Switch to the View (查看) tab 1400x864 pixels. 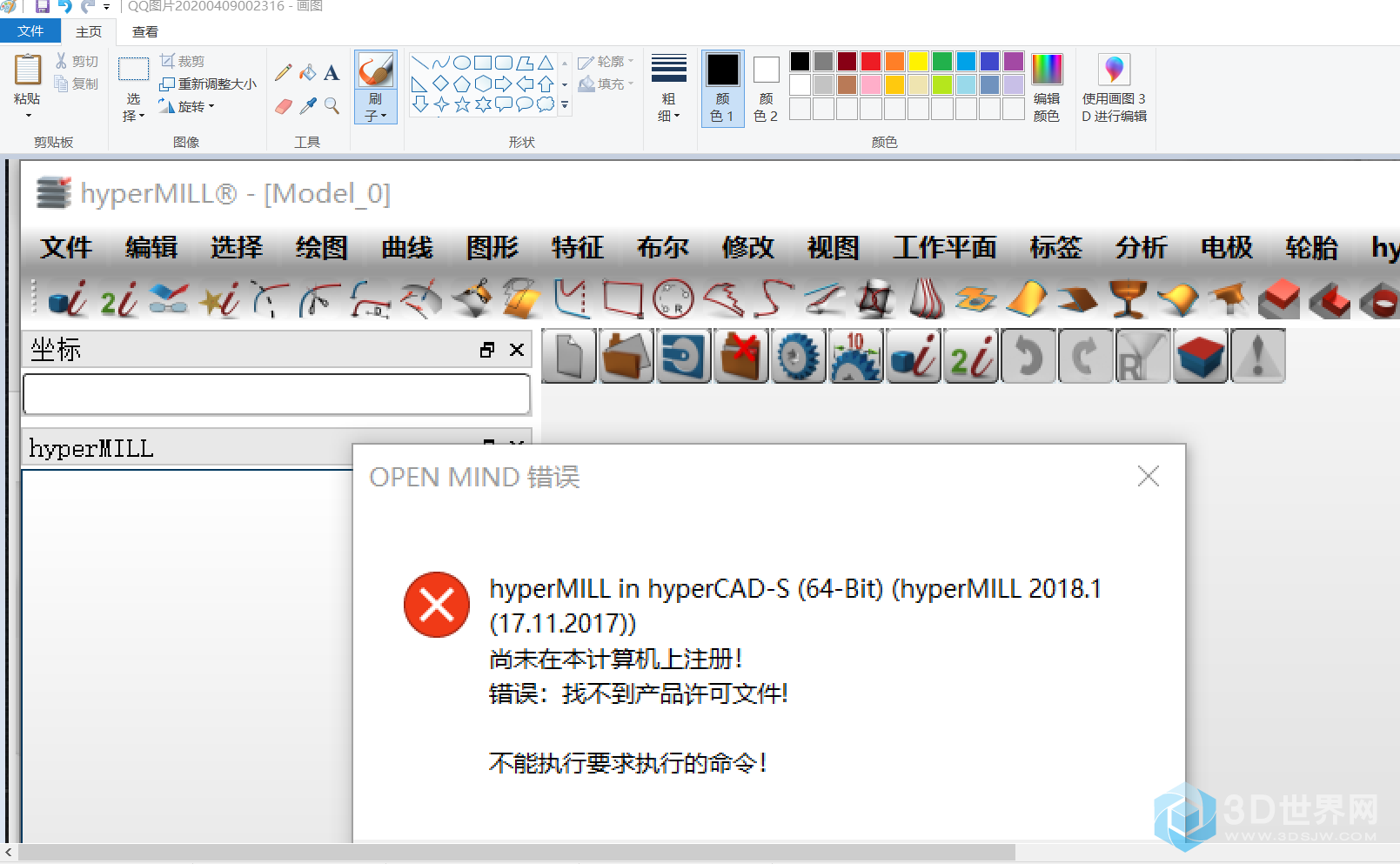click(x=145, y=32)
